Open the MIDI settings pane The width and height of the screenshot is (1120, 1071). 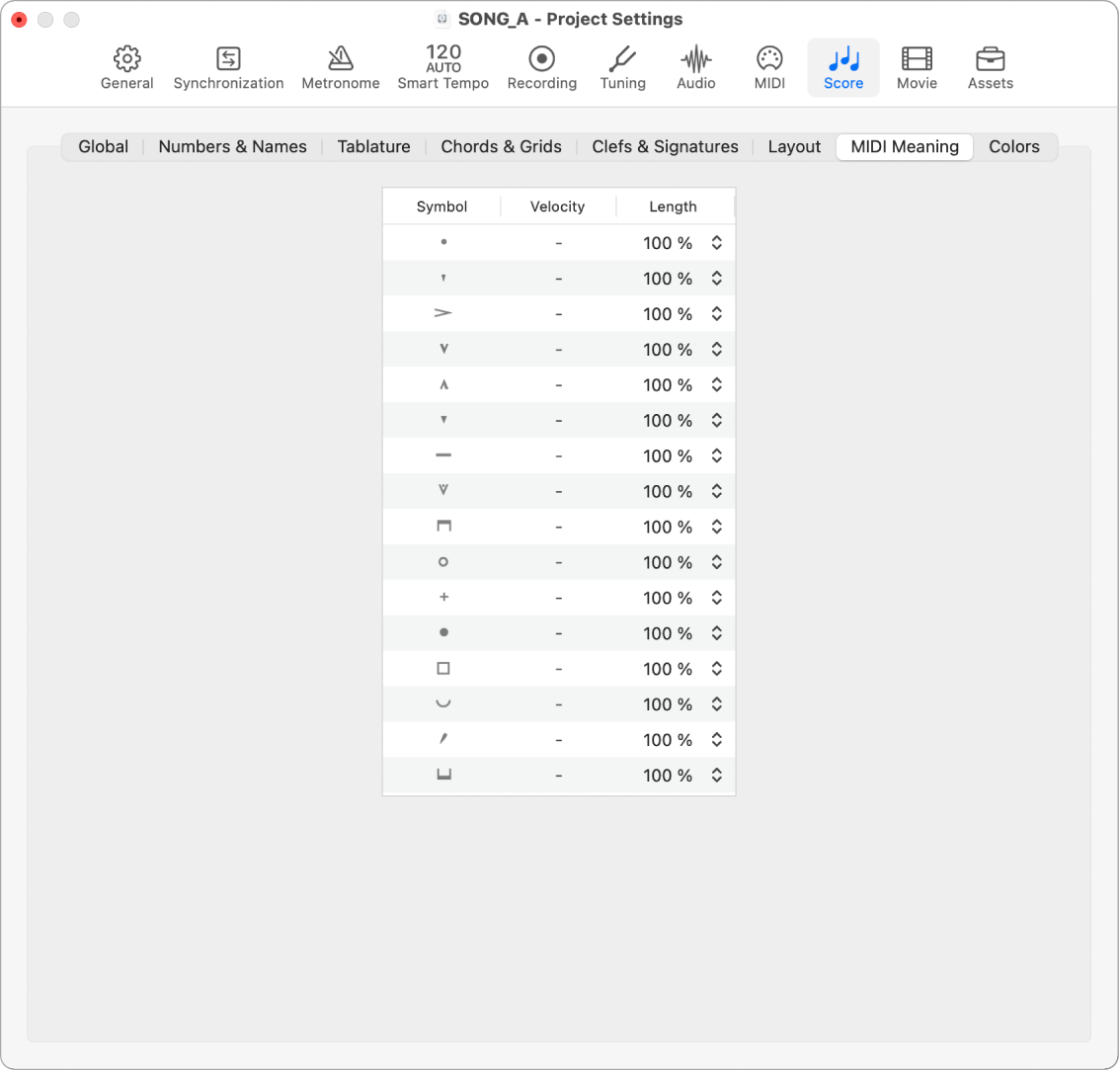(770, 68)
